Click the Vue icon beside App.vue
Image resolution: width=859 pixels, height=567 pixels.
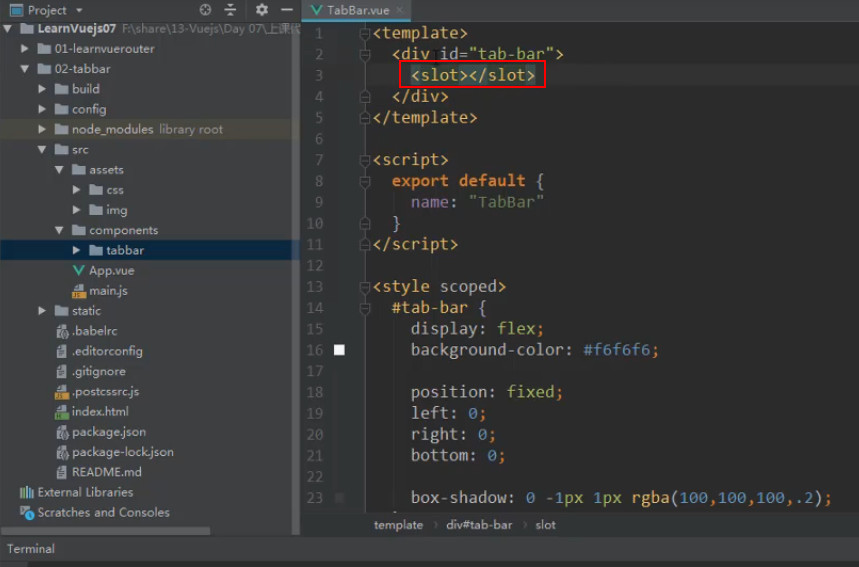78,271
